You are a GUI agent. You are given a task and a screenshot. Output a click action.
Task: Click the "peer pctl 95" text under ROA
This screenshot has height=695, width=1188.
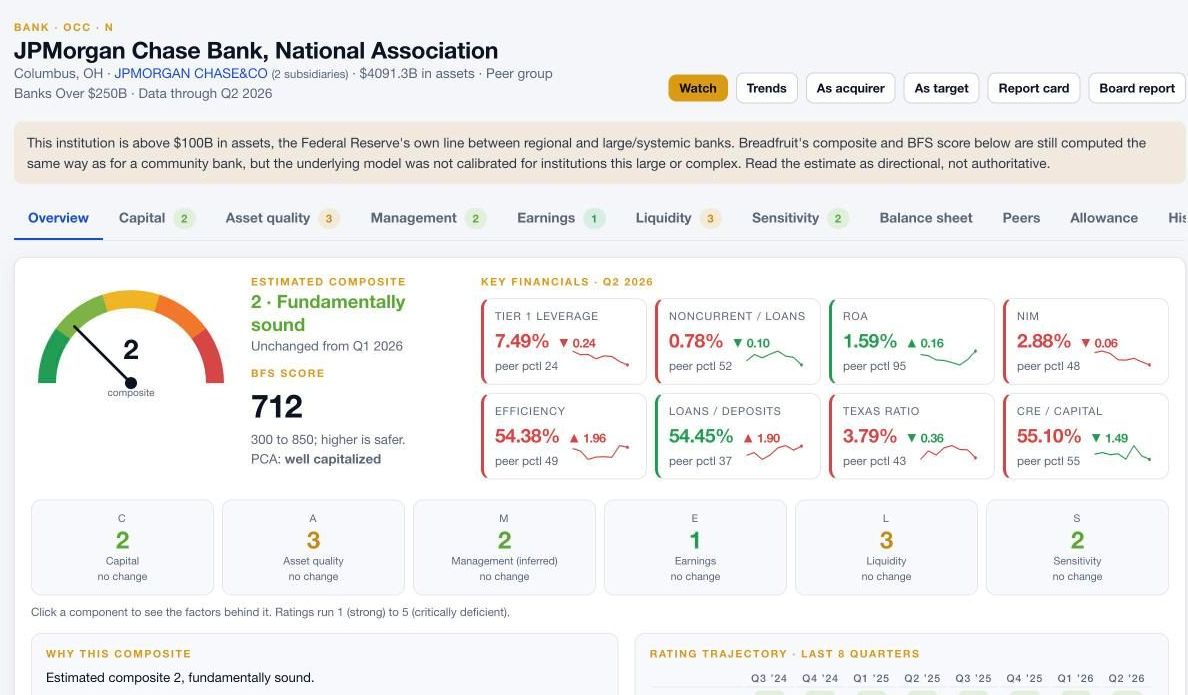coord(874,366)
